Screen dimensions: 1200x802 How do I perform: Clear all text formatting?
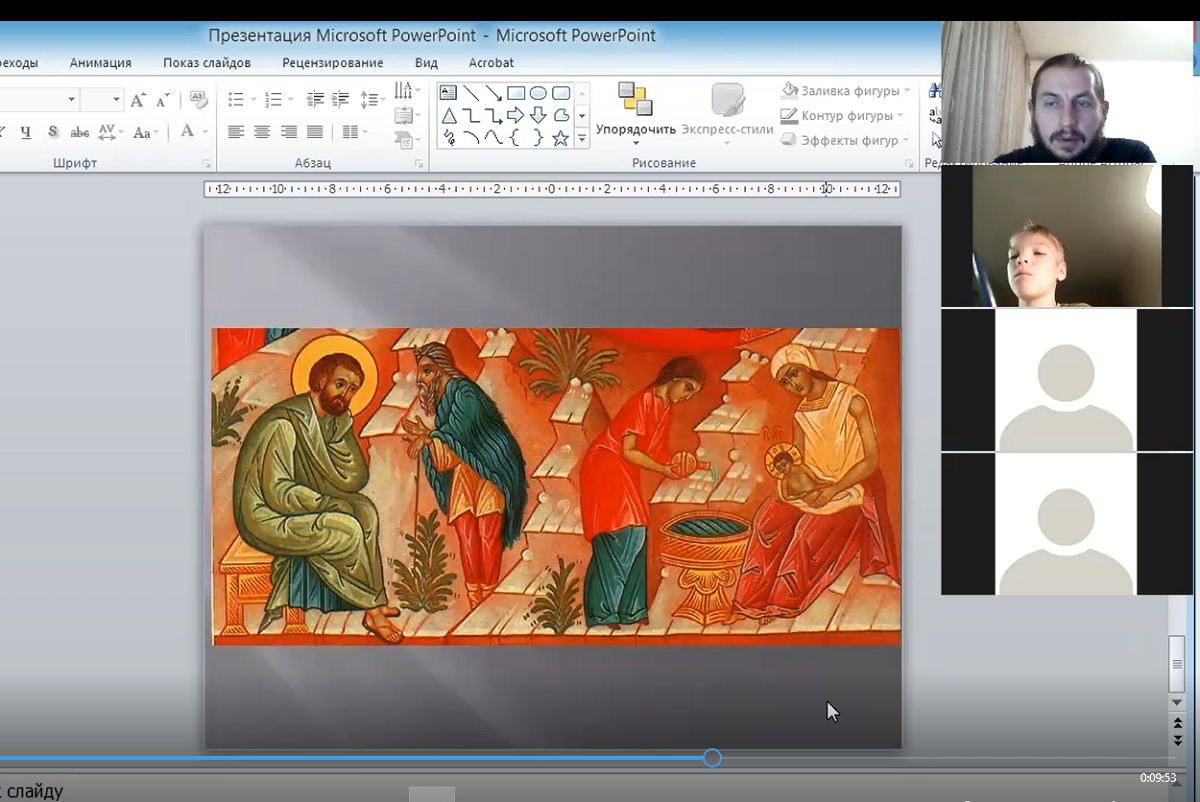click(199, 100)
